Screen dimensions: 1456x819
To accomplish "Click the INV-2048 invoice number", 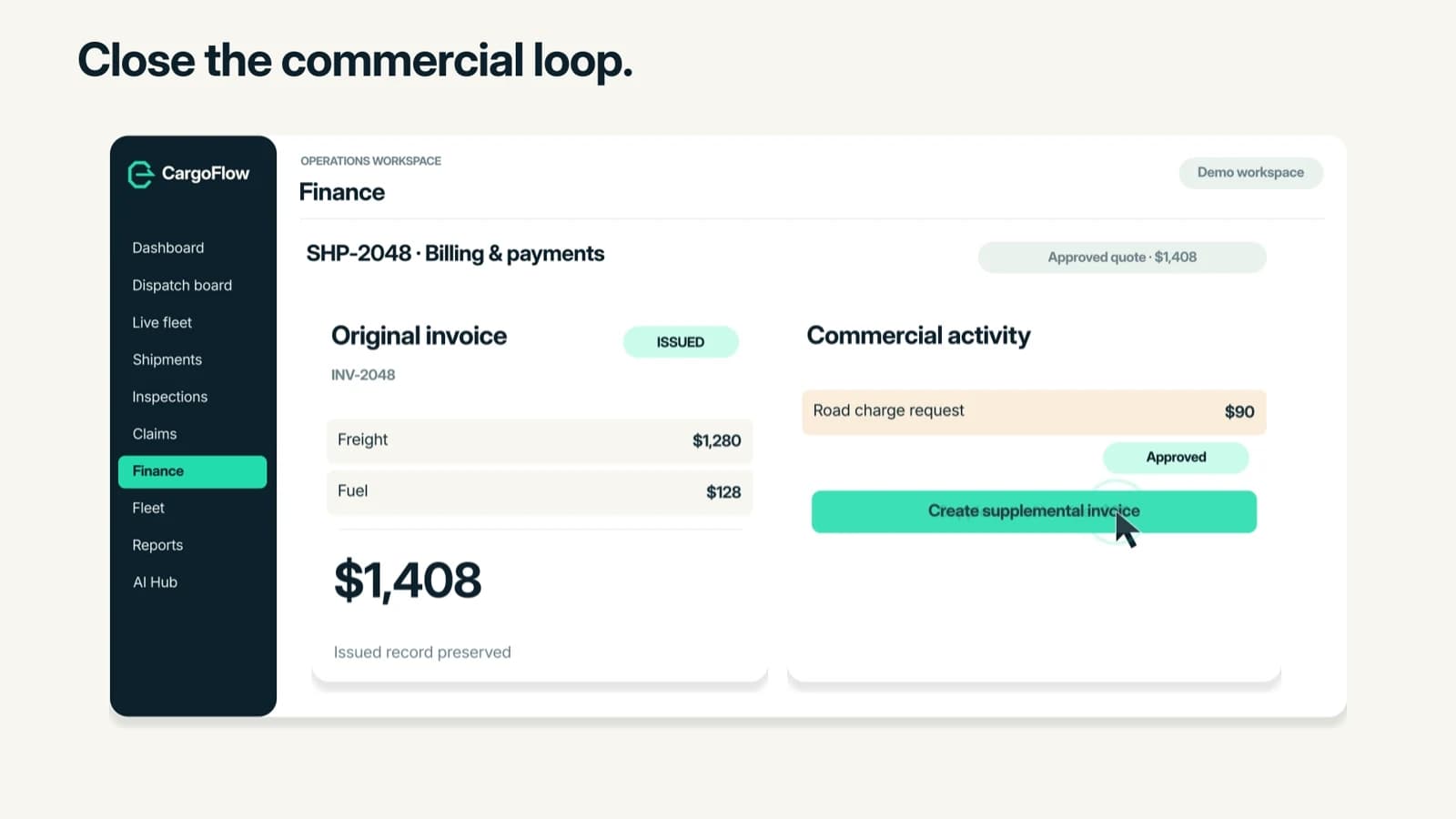I will point(363,375).
